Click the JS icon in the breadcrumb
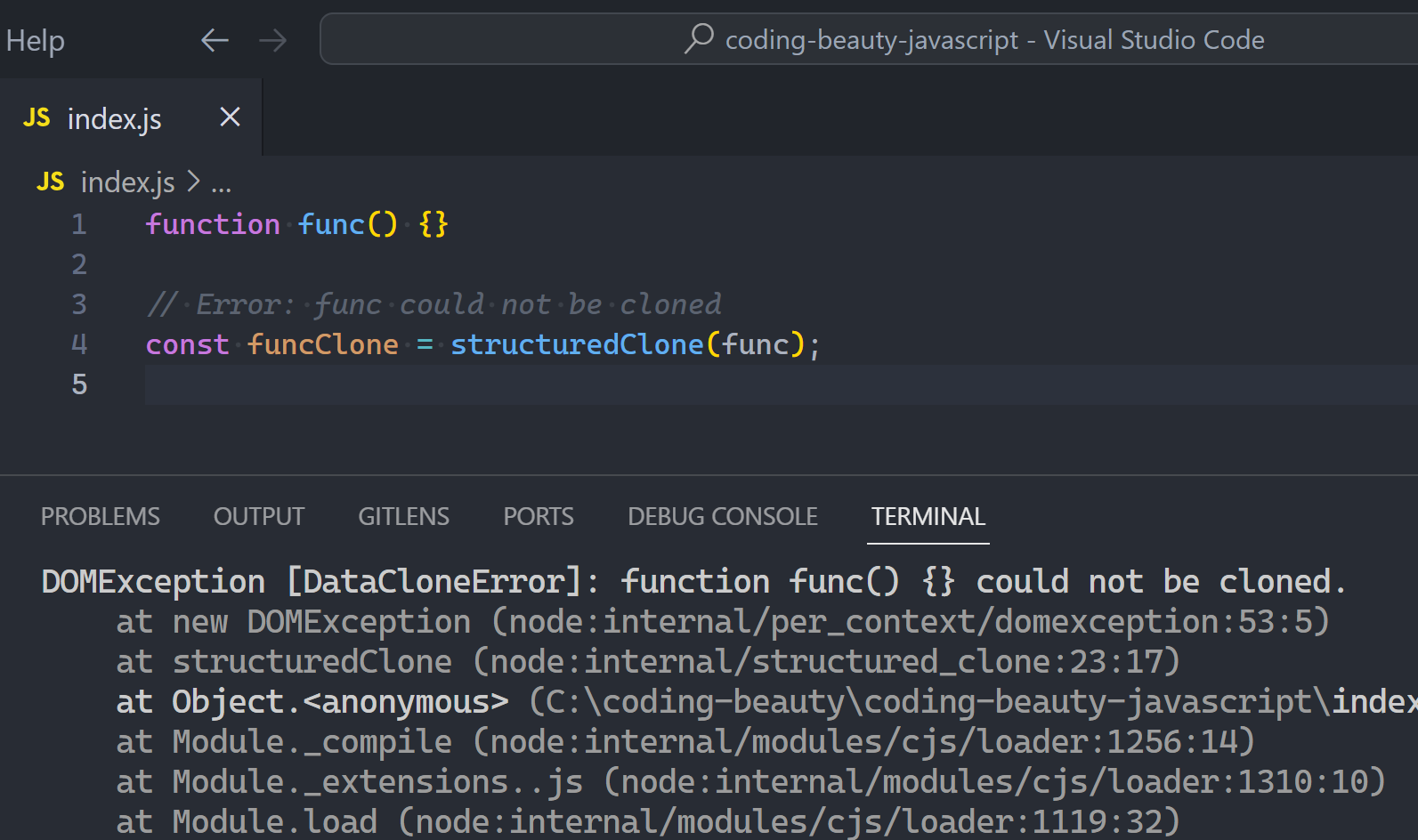Image resolution: width=1418 pixels, height=840 pixels. pyautogui.click(x=51, y=182)
